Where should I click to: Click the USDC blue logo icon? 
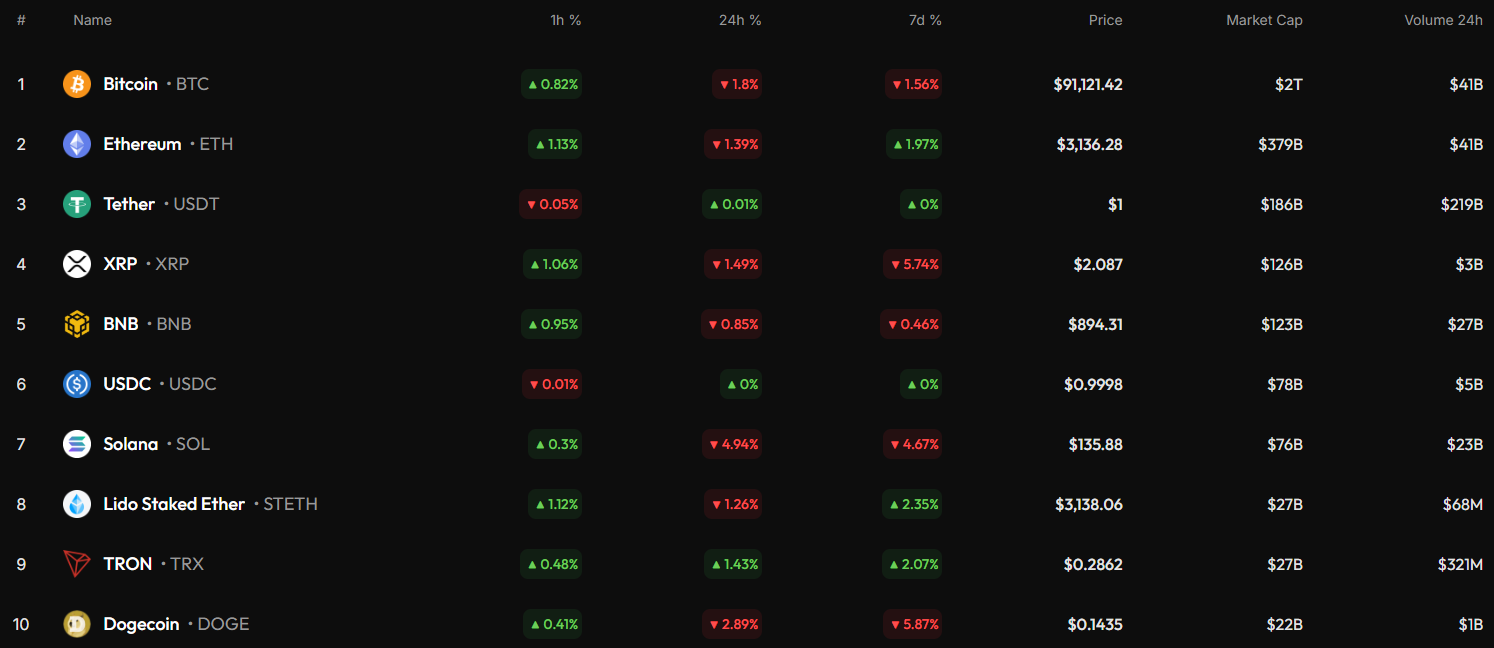coord(77,384)
